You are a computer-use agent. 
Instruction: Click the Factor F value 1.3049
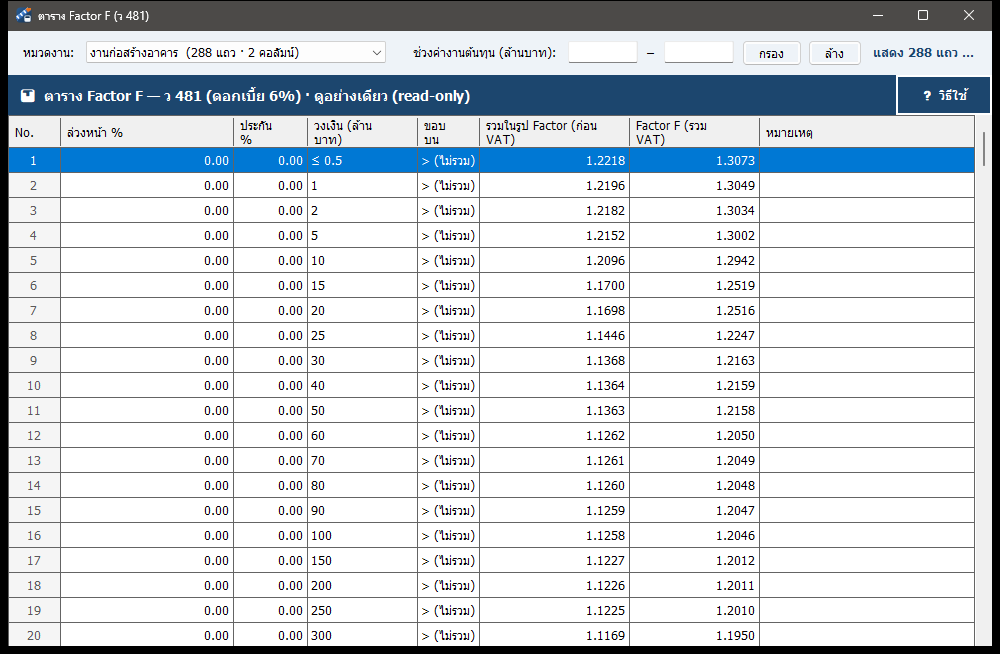[695, 186]
